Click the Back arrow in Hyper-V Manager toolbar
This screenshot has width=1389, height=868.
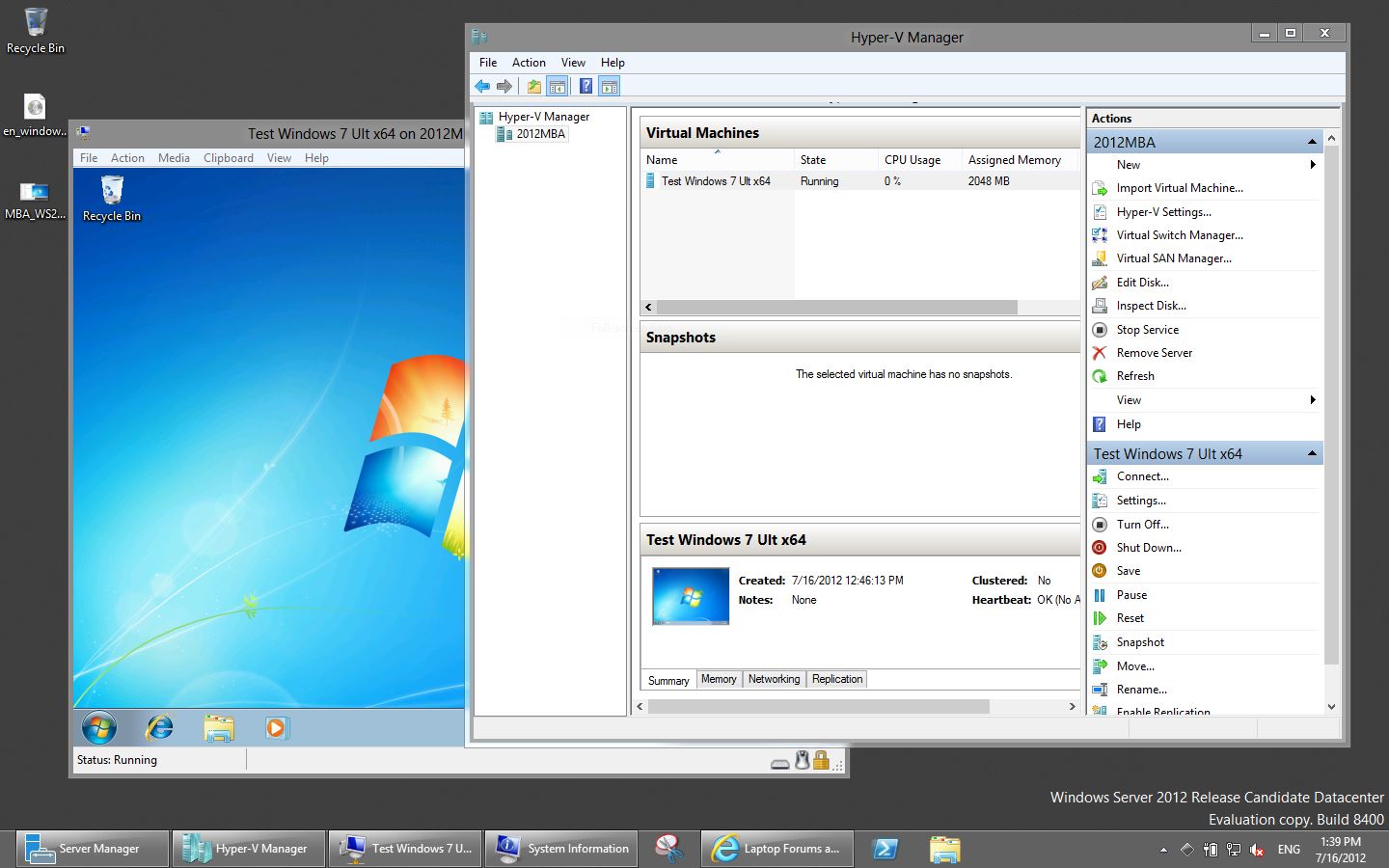pos(482,87)
